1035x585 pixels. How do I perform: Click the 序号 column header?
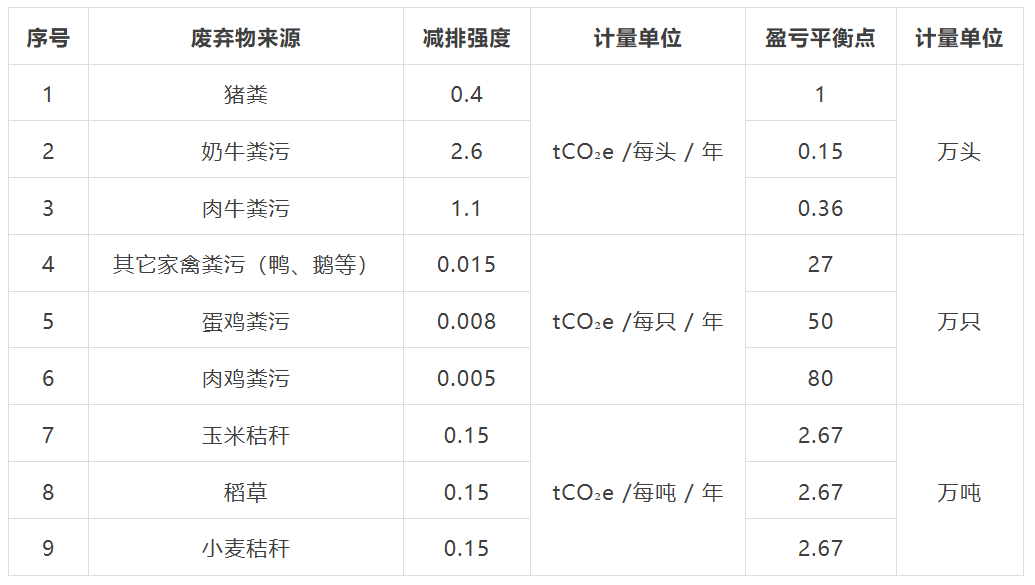[48, 38]
